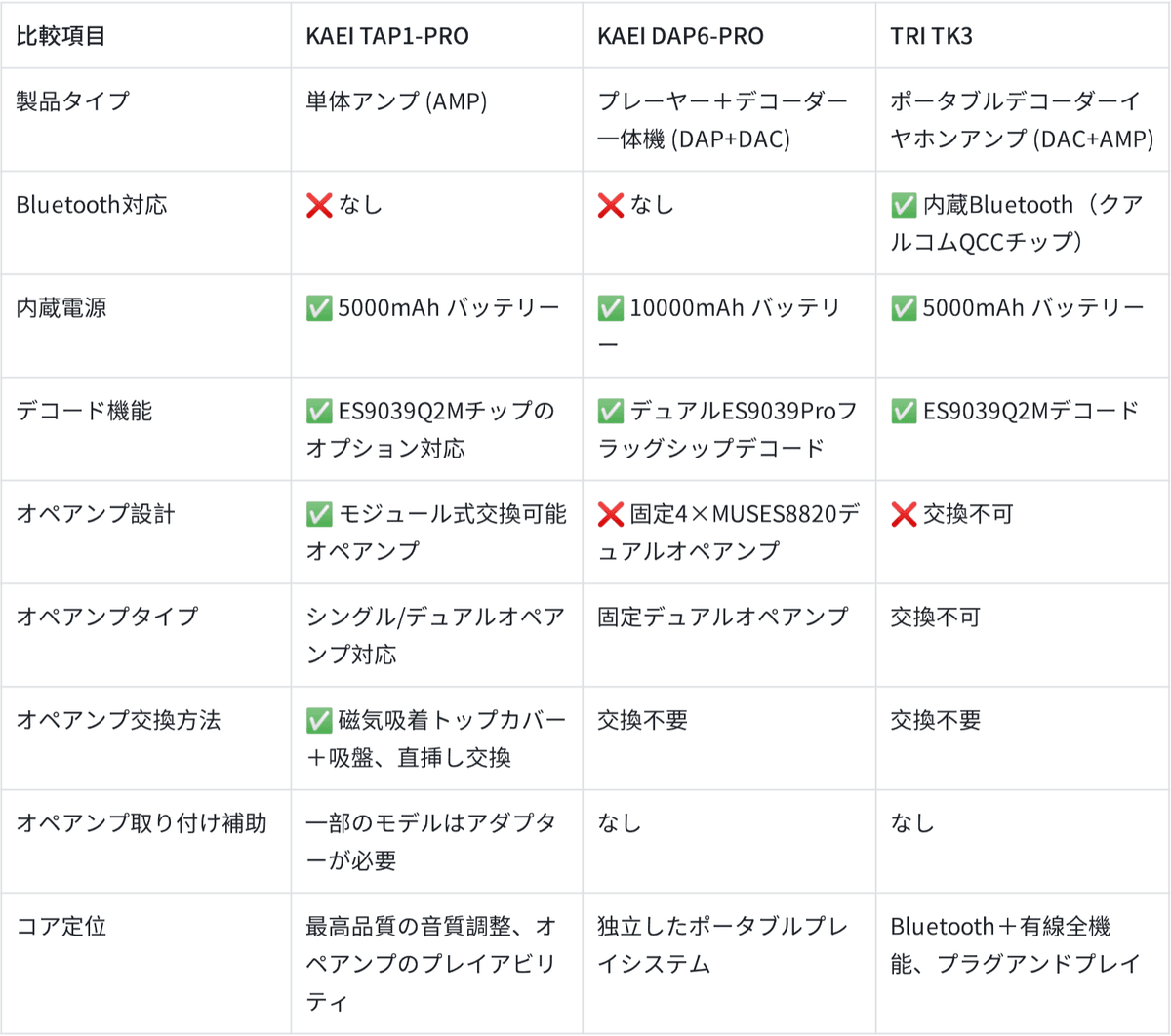Click the red cross in KAEI DAP6-PRO's Bluetooth対応 cell
The image size is (1171, 1036).
pyautogui.click(x=611, y=205)
